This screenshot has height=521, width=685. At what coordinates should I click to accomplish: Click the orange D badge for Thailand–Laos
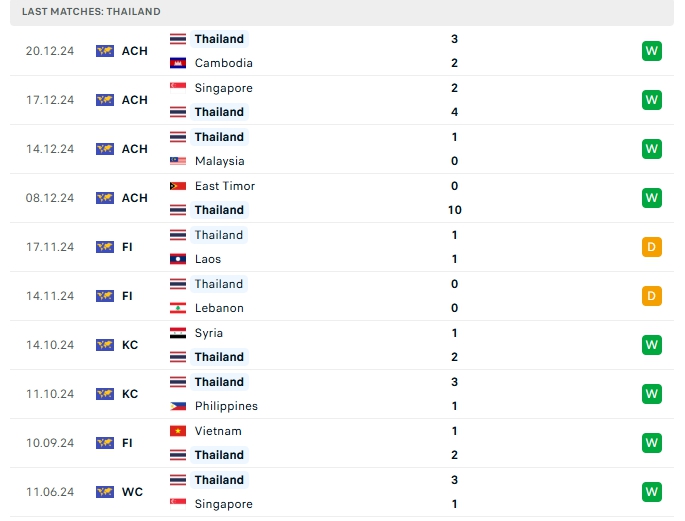[x=652, y=247]
